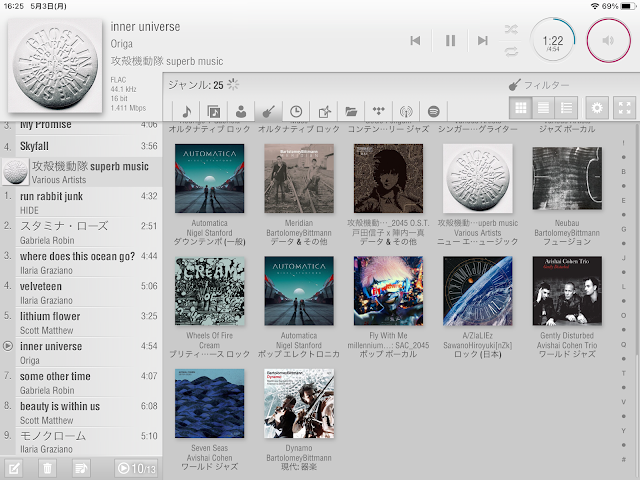This screenshot has width=640, height=480.
Task: Pause the current playback
Action: tap(450, 40)
